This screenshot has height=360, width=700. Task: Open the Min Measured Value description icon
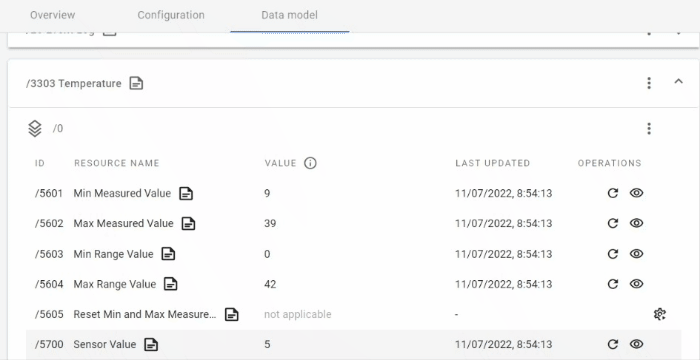(186, 193)
